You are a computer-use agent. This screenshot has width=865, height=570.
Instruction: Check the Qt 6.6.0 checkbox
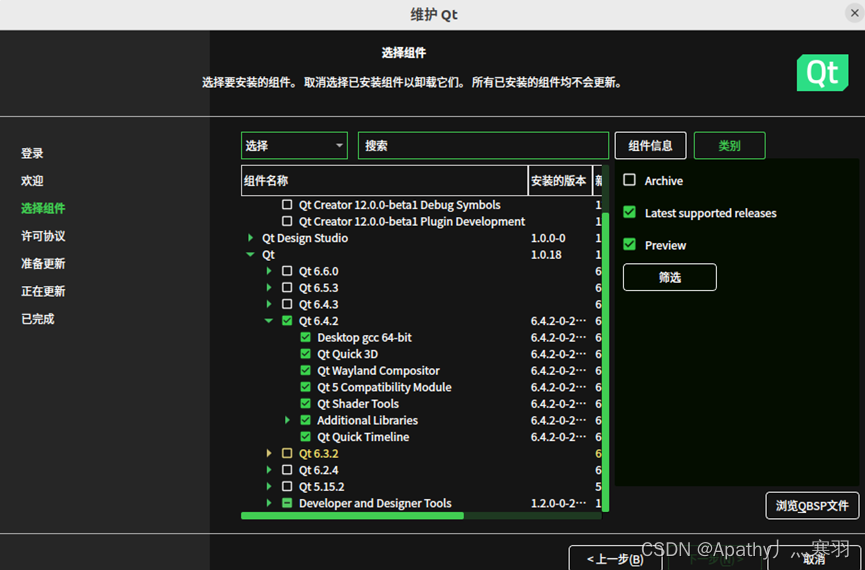tap(287, 271)
